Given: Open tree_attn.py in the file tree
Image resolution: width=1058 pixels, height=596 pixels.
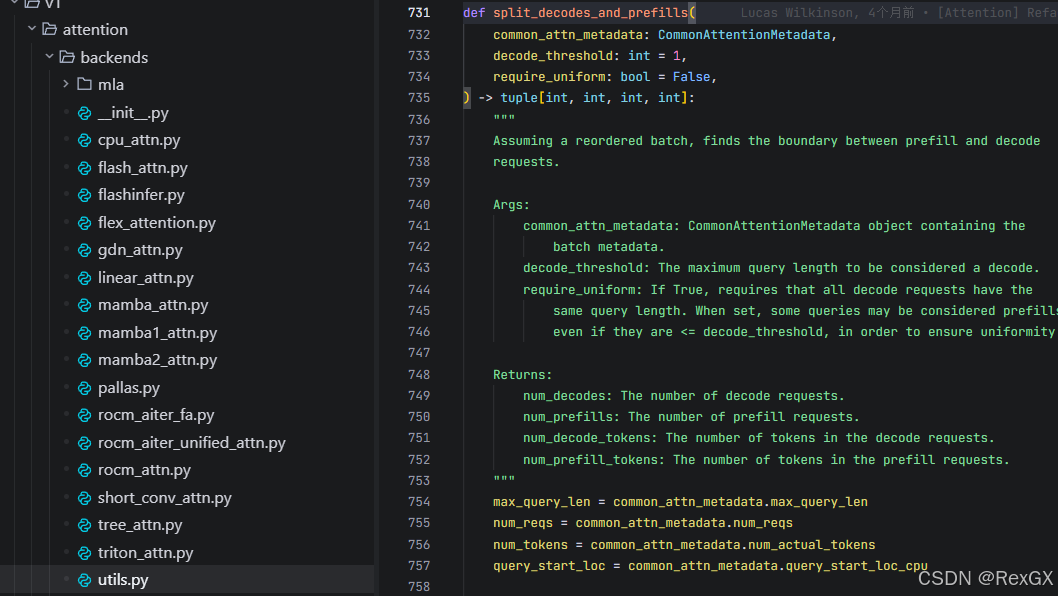Looking at the screenshot, I should coord(140,525).
